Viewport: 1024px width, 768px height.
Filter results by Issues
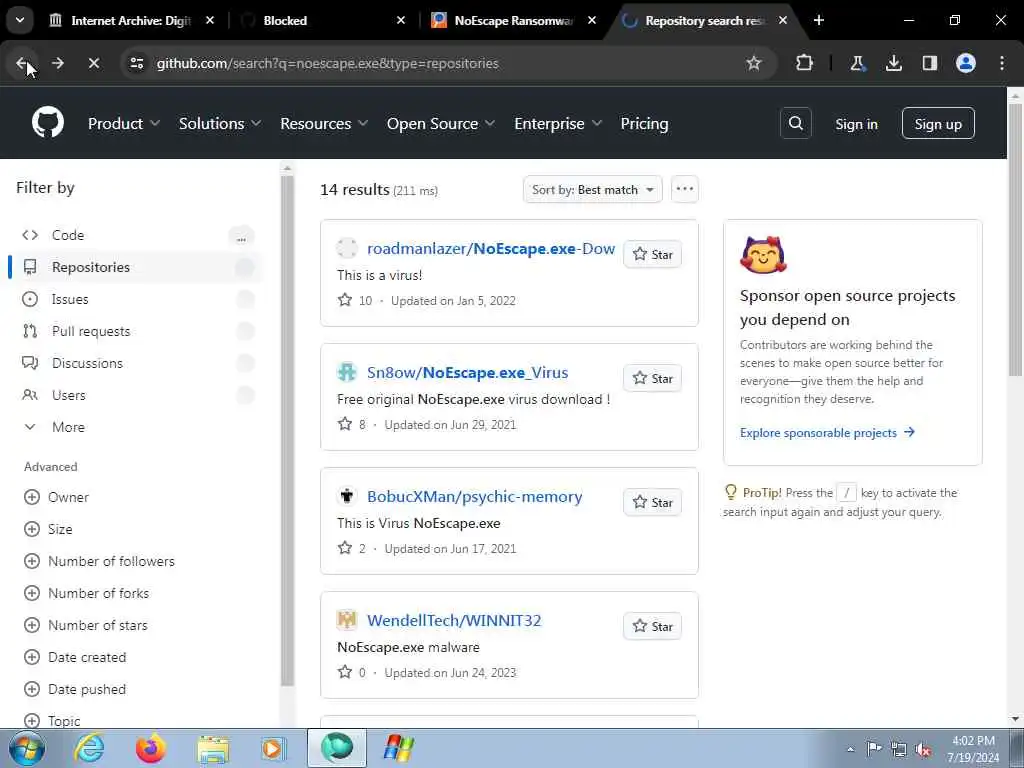[x=137, y=299]
